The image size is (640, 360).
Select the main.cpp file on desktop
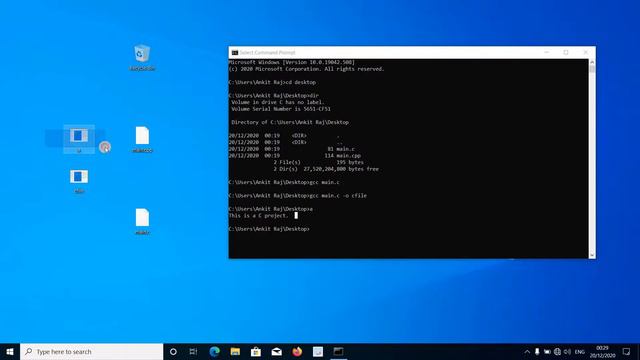click(142, 139)
